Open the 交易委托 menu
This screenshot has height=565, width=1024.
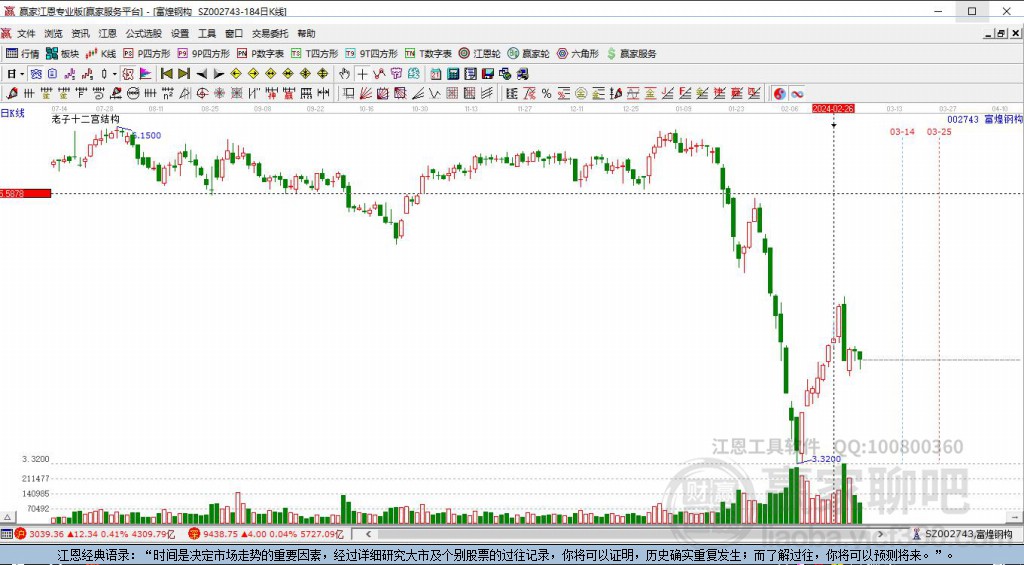pos(270,33)
